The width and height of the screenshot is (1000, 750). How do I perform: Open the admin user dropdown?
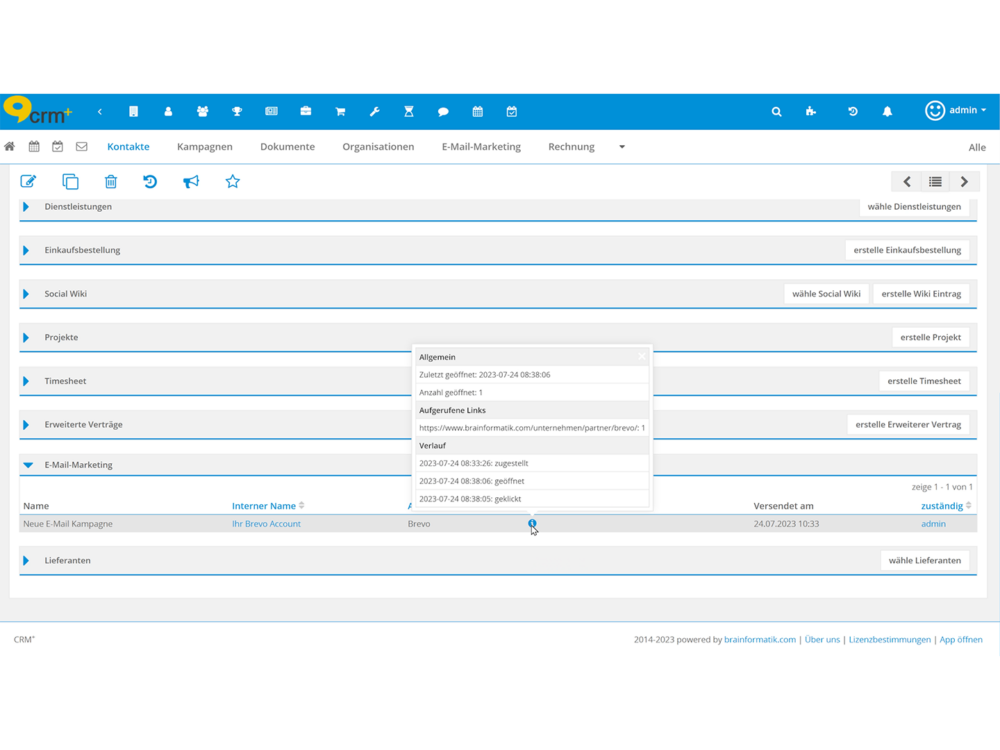coord(956,111)
